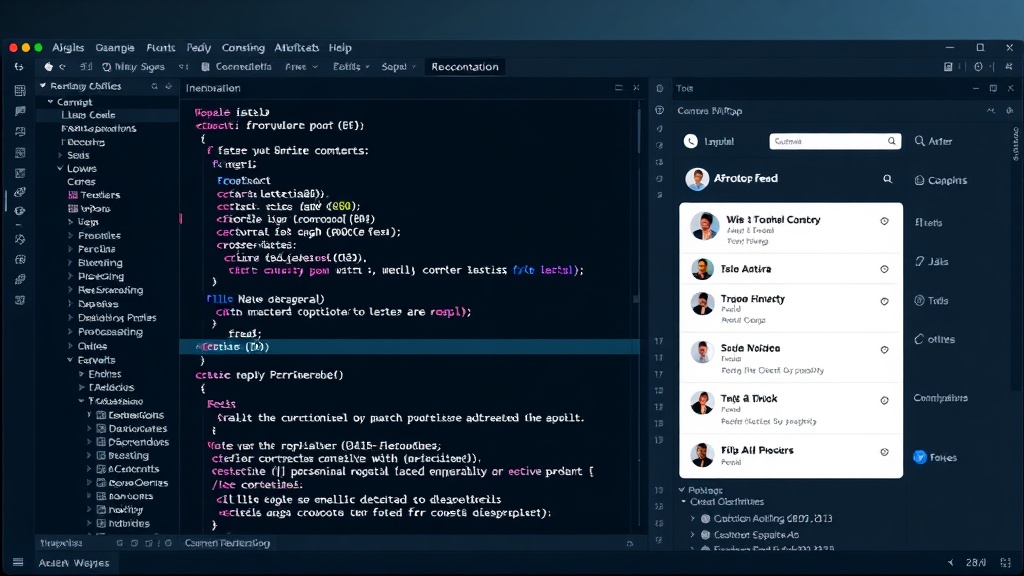
Task: Toggle the circle icon on Wis 1 Tophel Contry row
Action: [884, 221]
